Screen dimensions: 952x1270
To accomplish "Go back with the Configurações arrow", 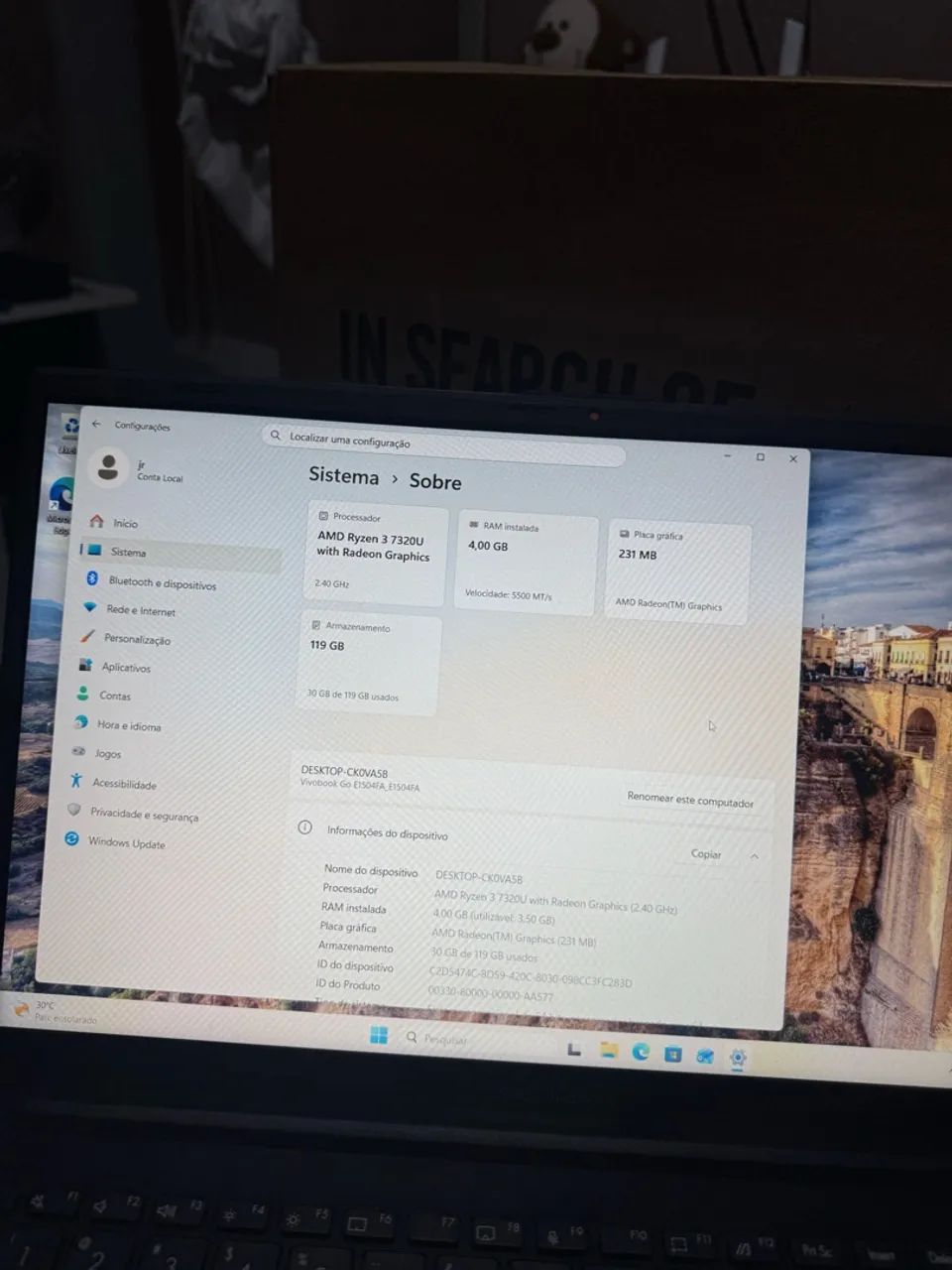I will tap(96, 424).
